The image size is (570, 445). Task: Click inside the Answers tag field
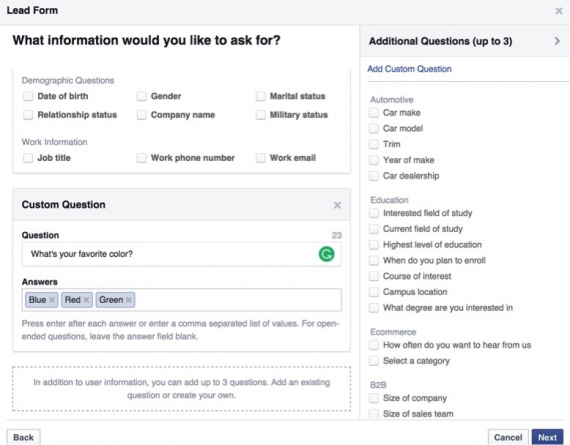tap(181, 300)
